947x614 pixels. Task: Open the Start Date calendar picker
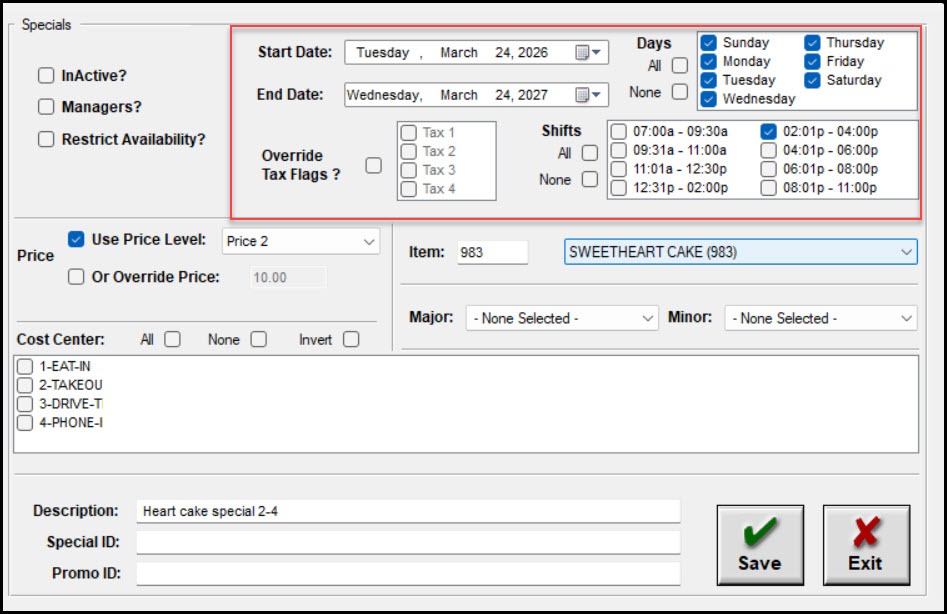point(589,53)
